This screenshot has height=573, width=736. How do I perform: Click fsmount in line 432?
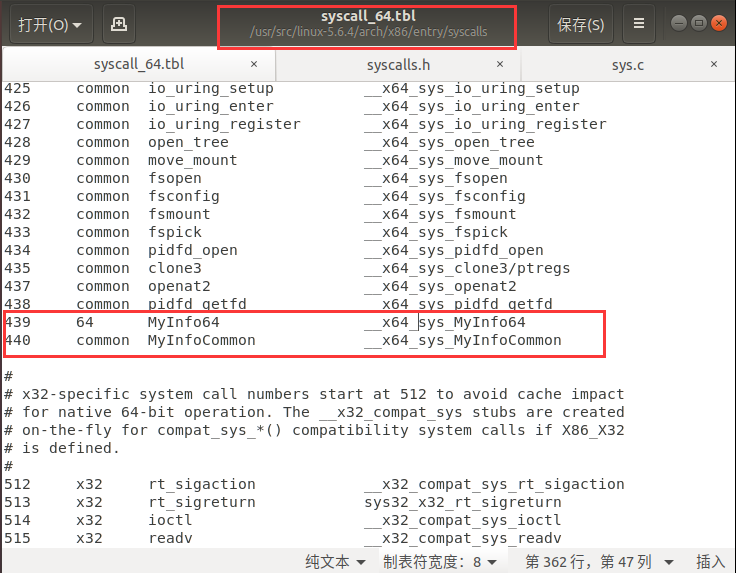pos(179,214)
